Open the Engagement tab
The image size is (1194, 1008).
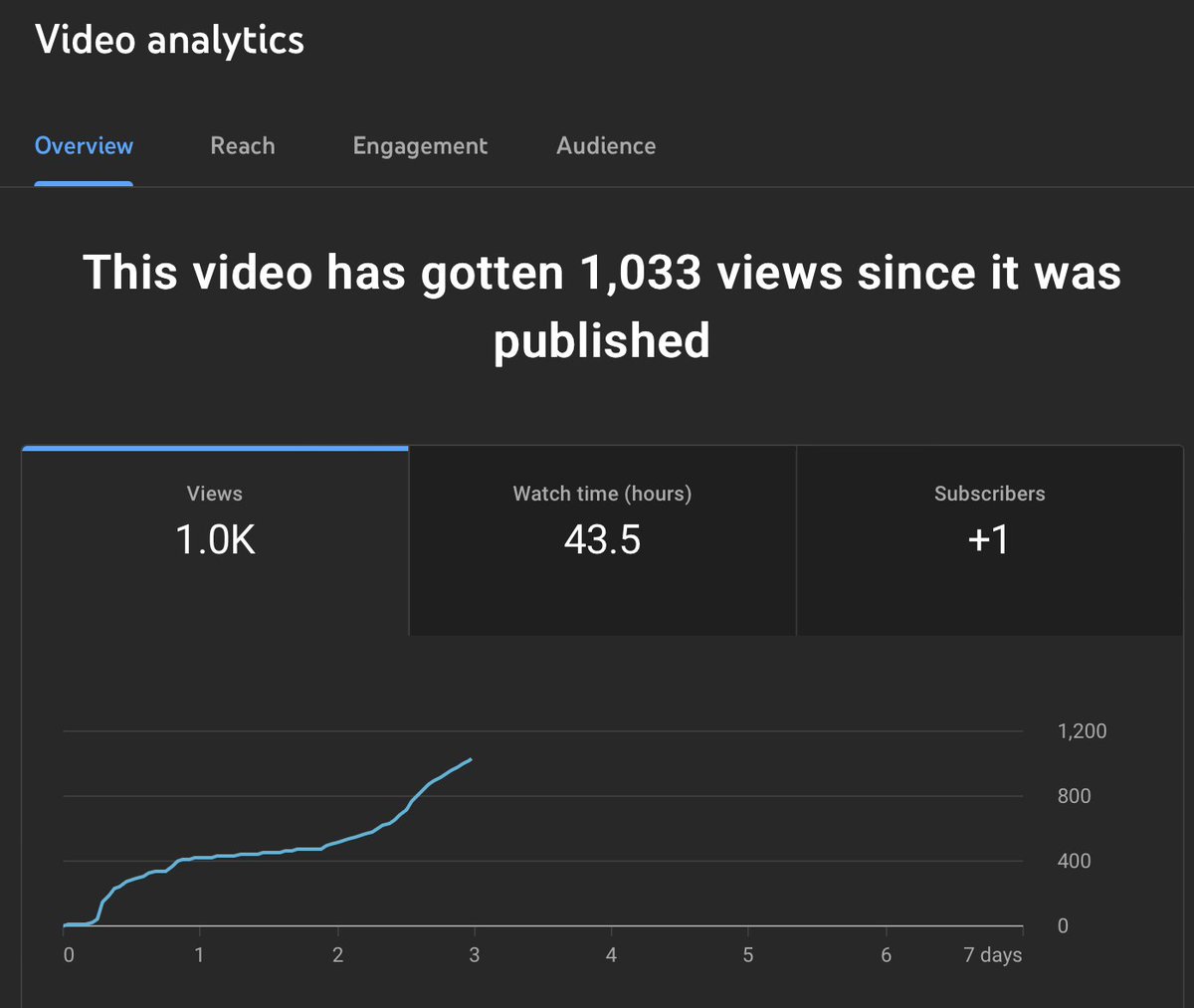420,146
